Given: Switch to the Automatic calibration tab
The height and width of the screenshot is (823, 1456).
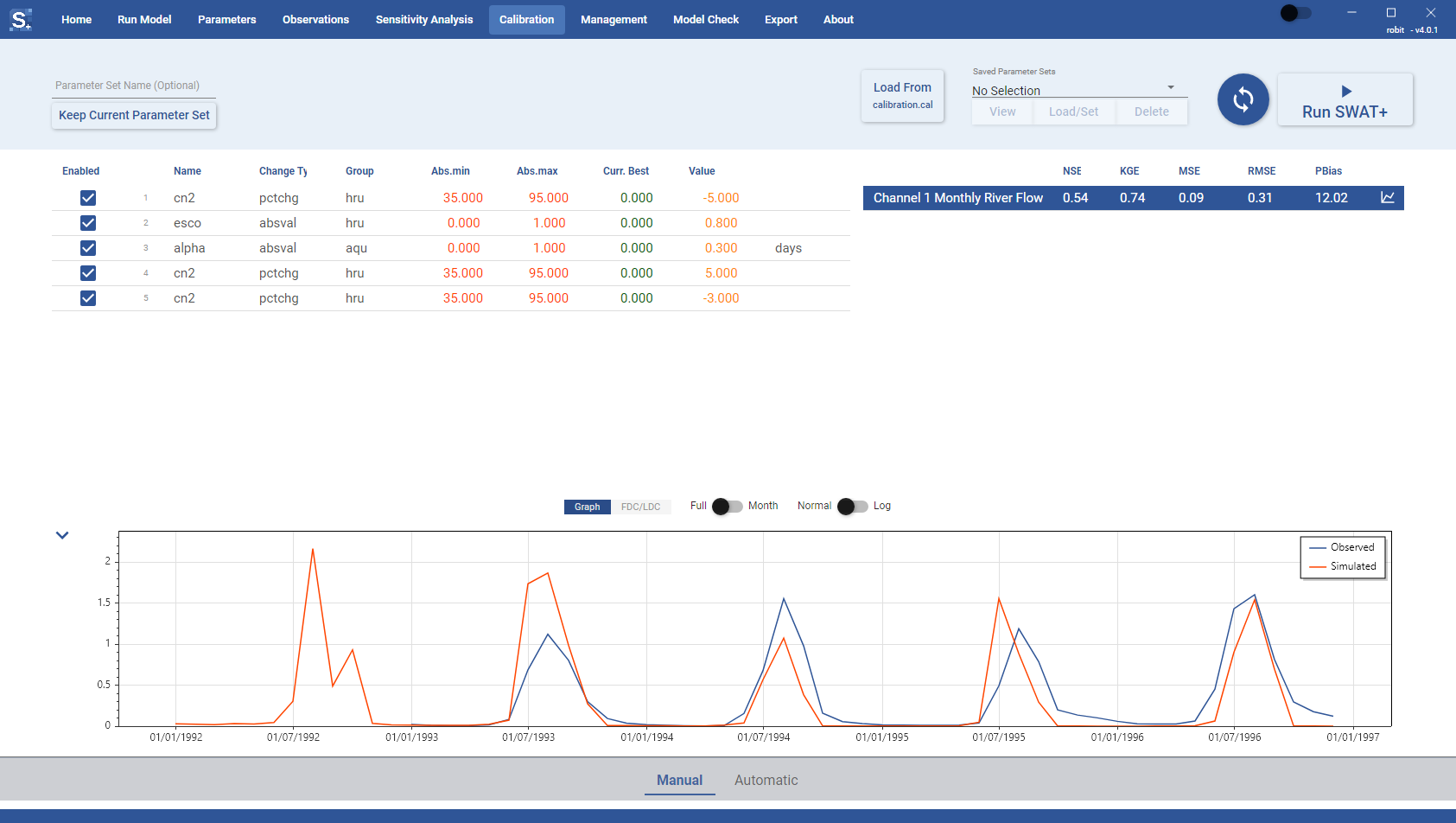Looking at the screenshot, I should tap(766, 780).
